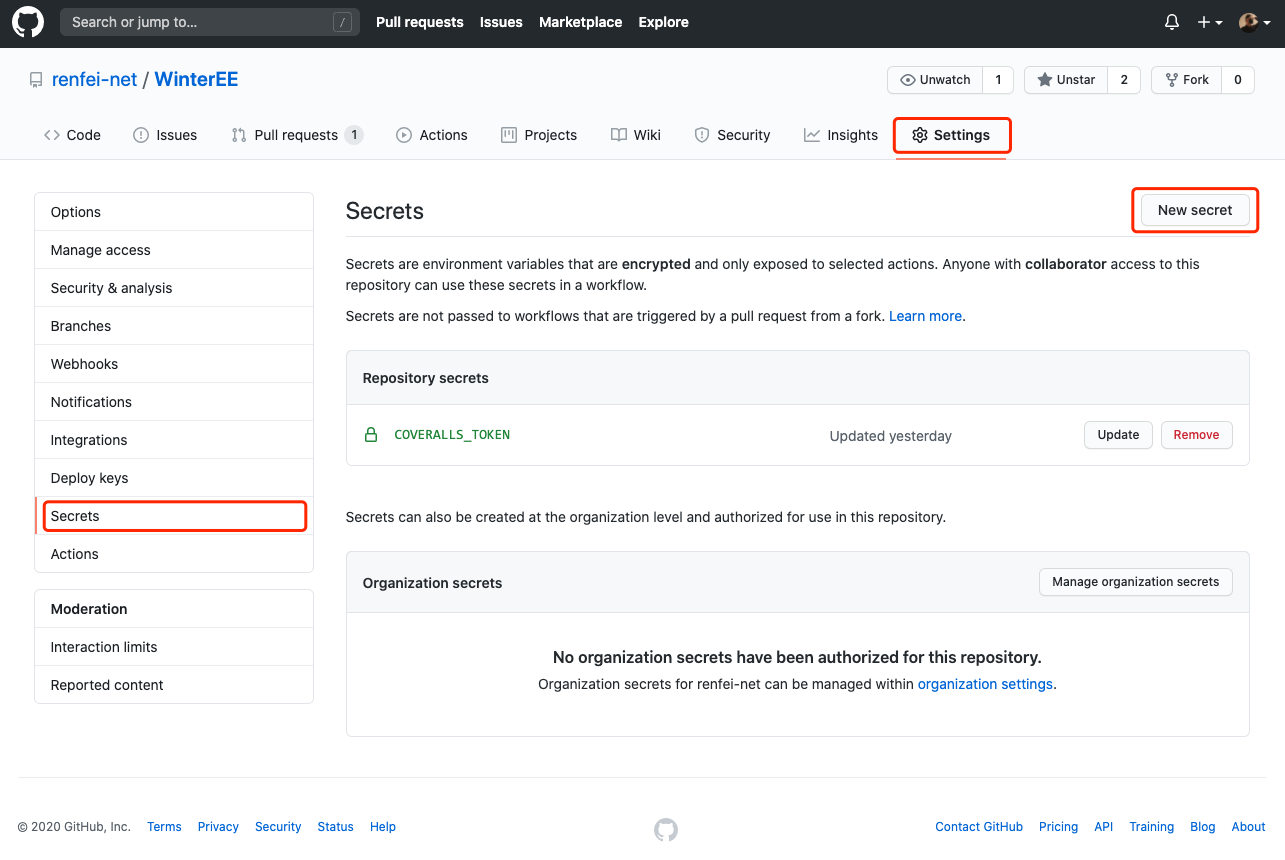Click the code brackets icon on Code tab
This screenshot has height=860, width=1285.
(x=51, y=135)
